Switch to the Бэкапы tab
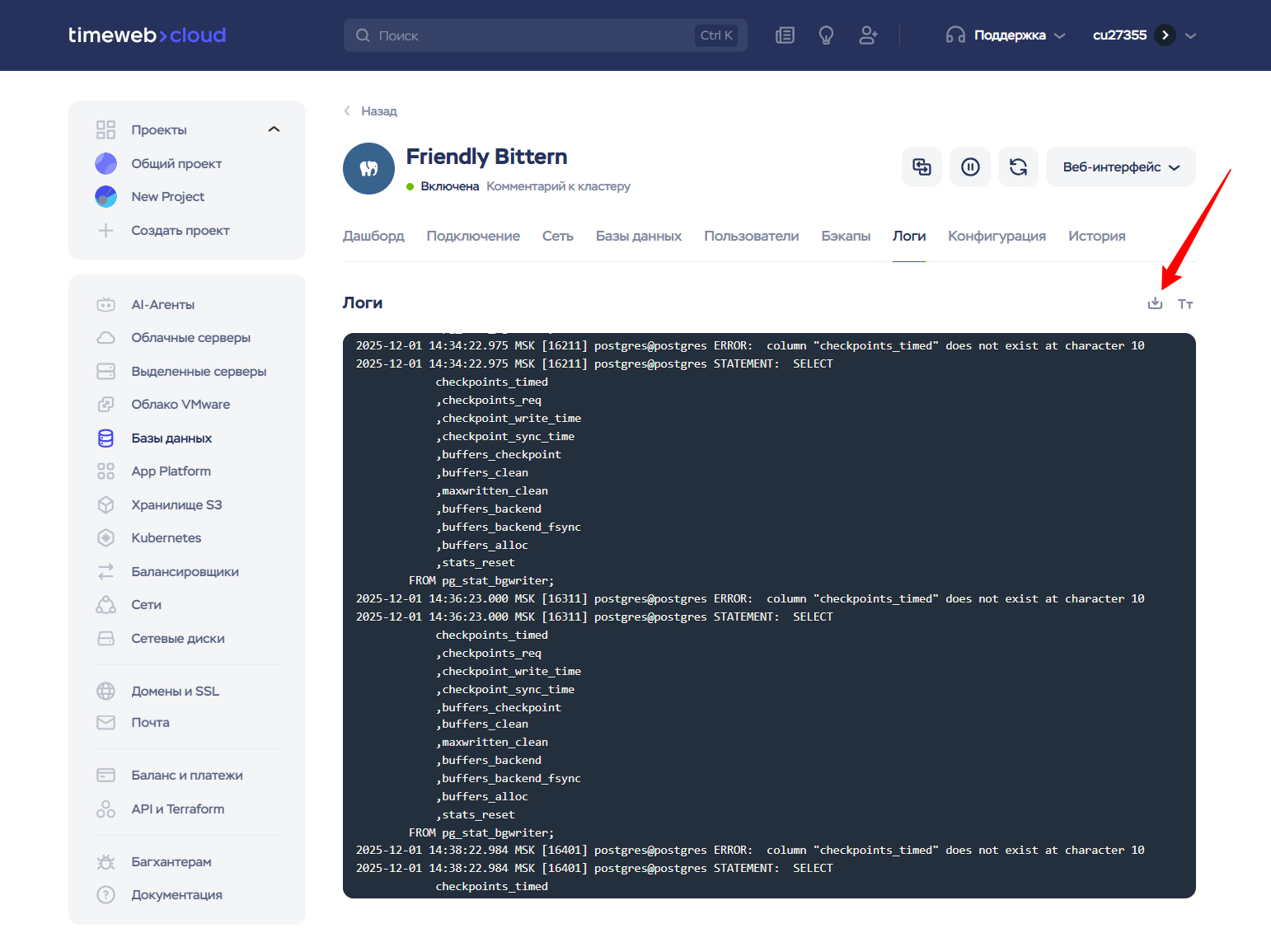Screen dimensions: 1271x952 tap(846, 237)
